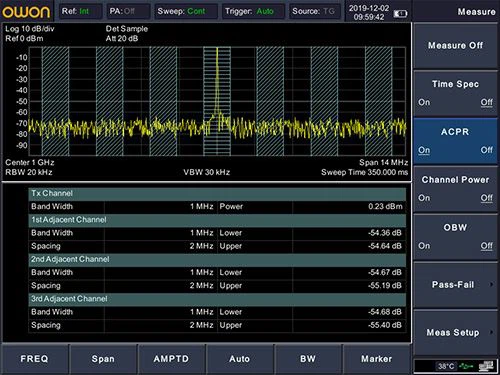This screenshot has height=375, width=500.
Task: Click the Center 1 GHz readout
Action: point(30,162)
